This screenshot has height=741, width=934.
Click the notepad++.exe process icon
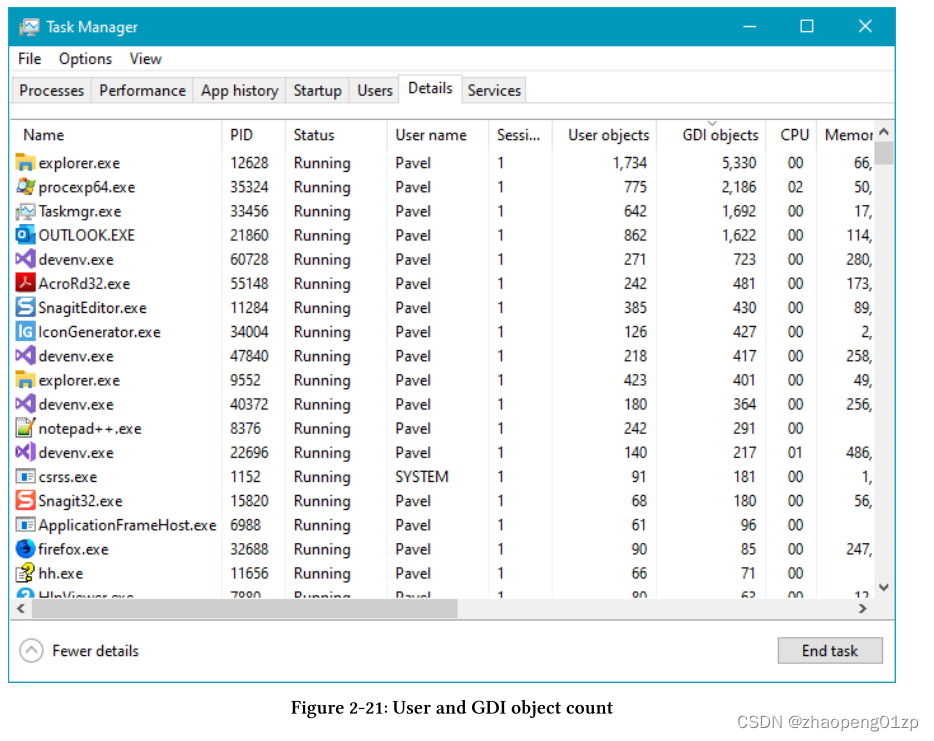[25, 428]
